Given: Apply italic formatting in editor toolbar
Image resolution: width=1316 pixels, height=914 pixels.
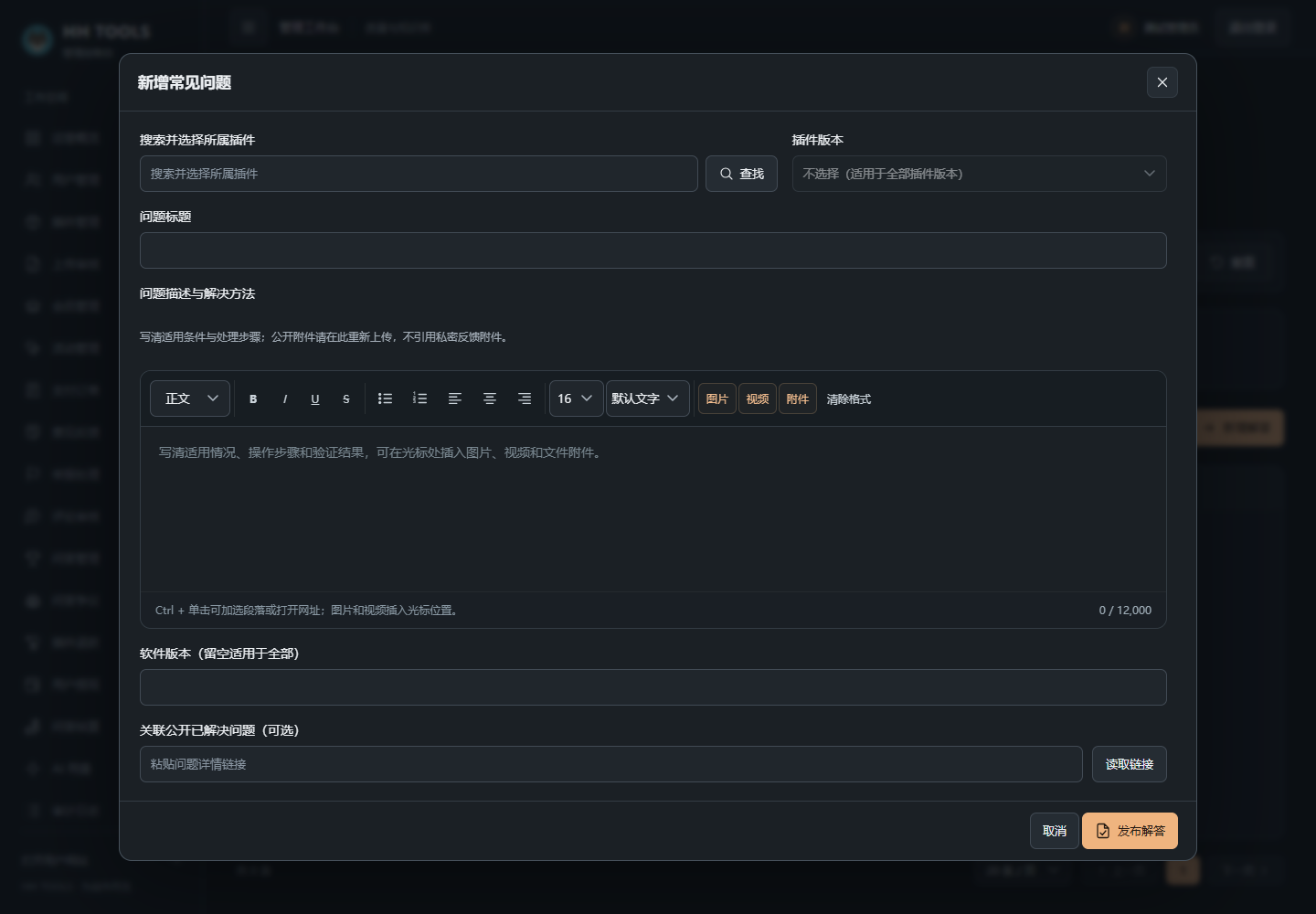Looking at the screenshot, I should point(284,399).
